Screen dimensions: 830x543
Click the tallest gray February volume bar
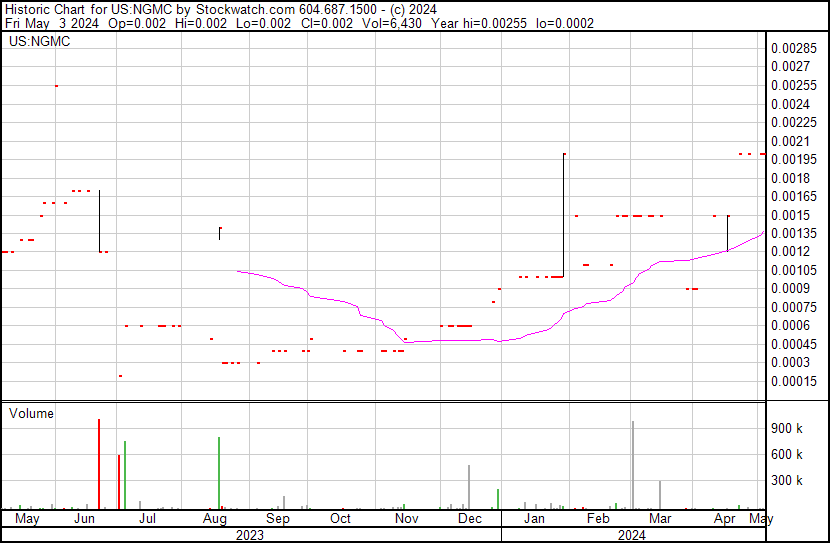[633, 465]
